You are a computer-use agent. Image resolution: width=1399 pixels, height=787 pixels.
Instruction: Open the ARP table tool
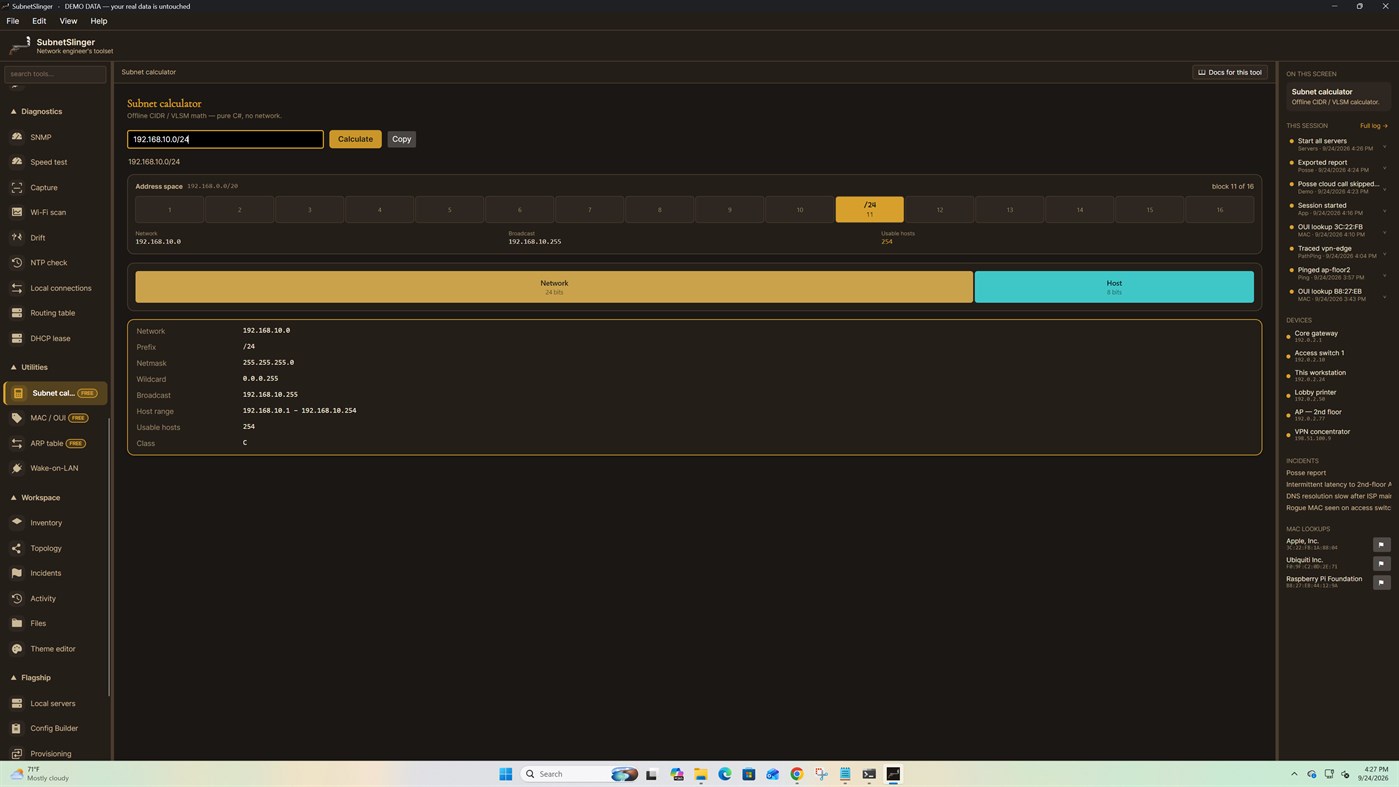[55, 443]
